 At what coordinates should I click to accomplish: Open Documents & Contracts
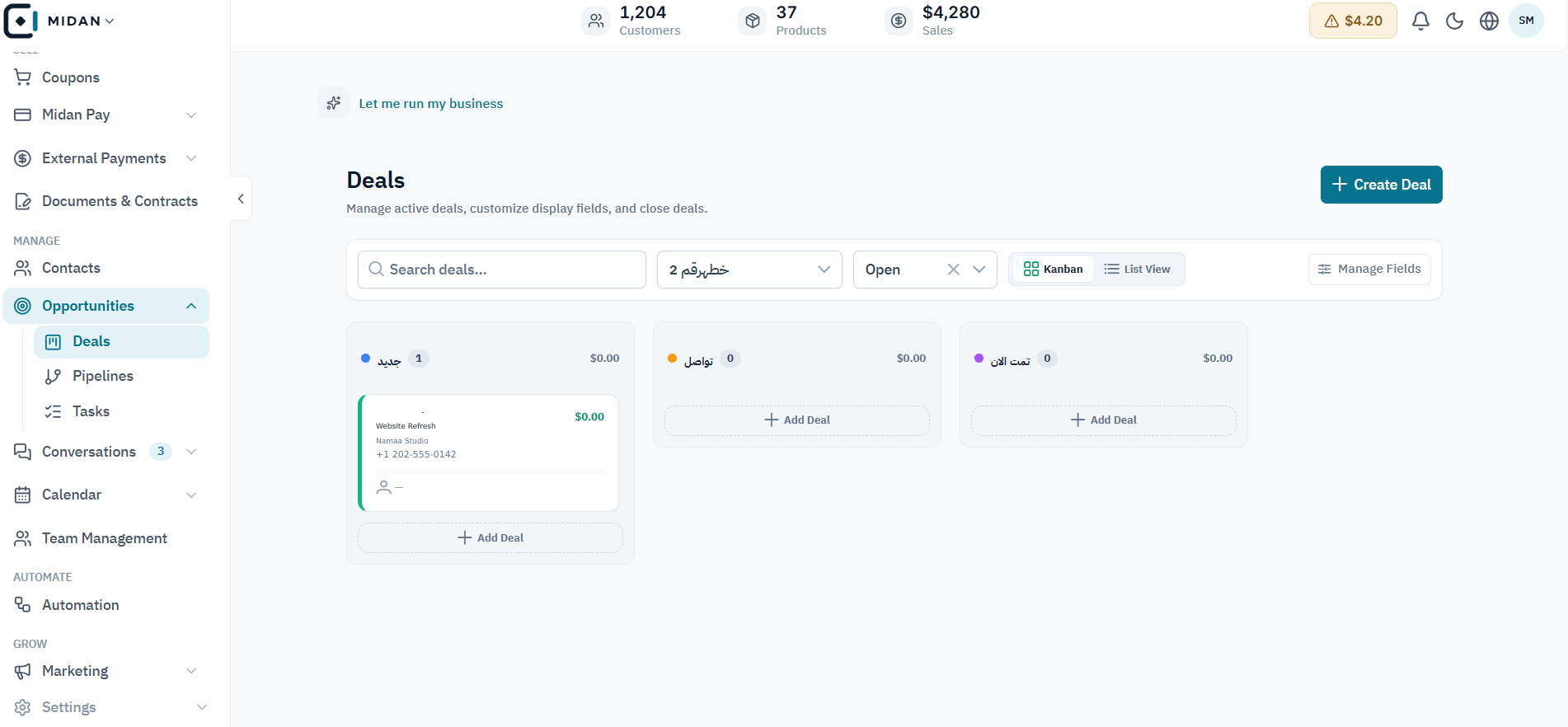pos(106,201)
